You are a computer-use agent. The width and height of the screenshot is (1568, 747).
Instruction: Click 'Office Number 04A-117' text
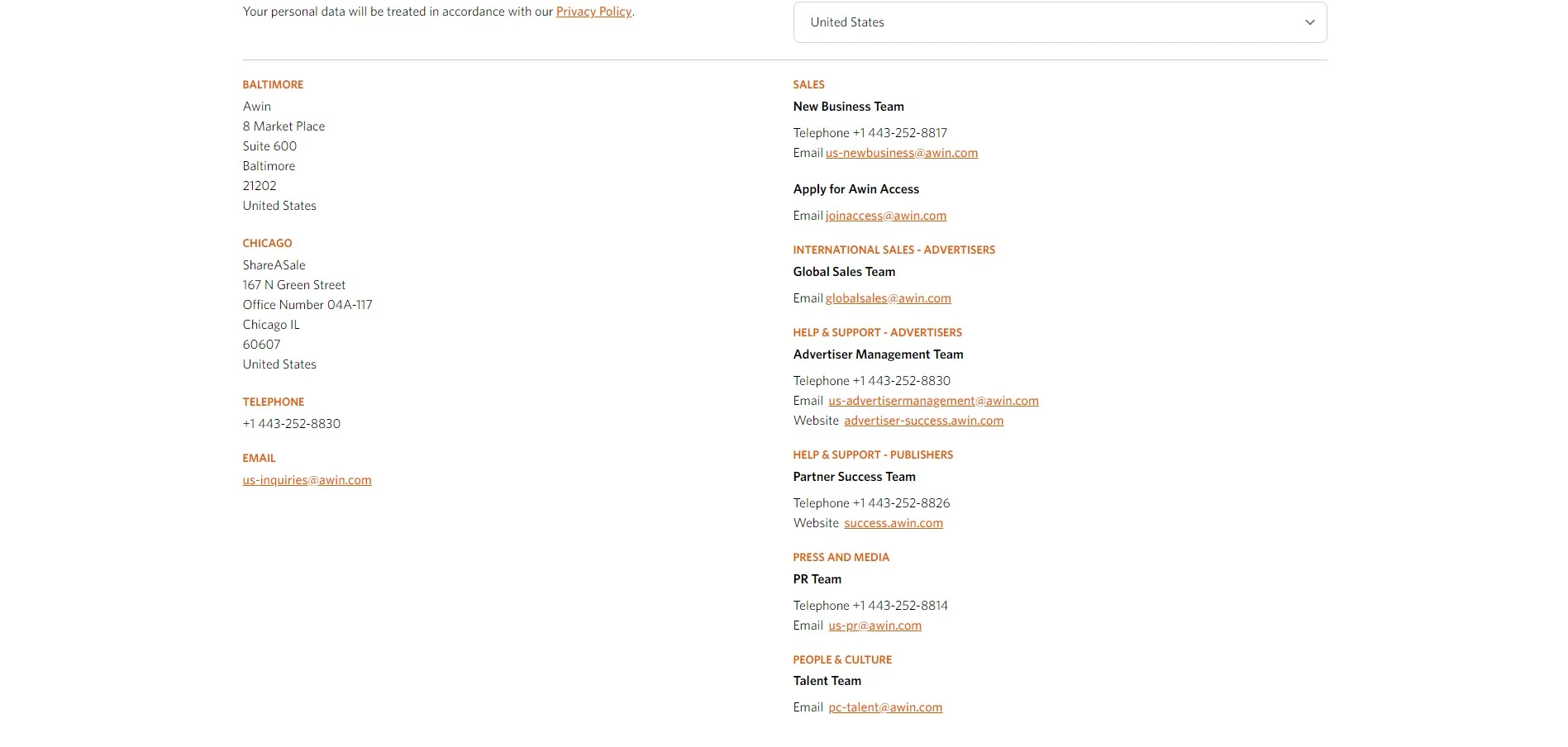[307, 305]
